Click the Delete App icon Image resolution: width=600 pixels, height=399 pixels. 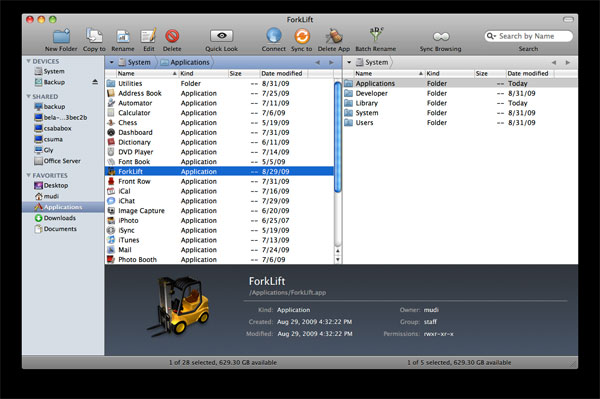click(x=334, y=36)
